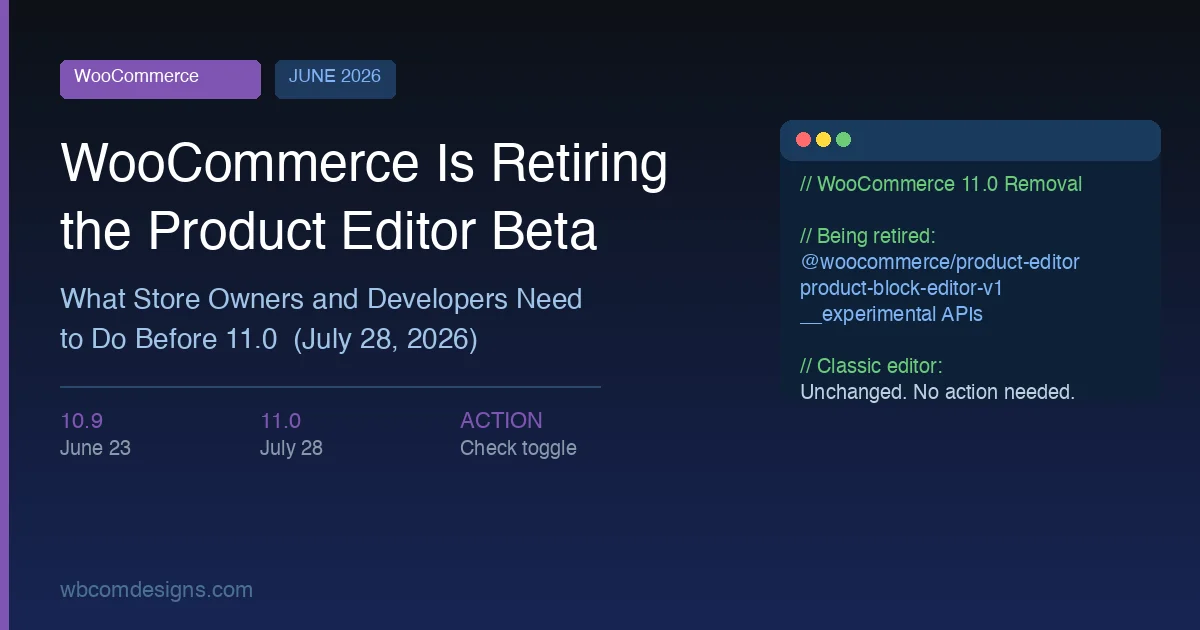This screenshot has height=630, width=1200.
Task: Click the 'June 23' date text
Action: [95, 448]
